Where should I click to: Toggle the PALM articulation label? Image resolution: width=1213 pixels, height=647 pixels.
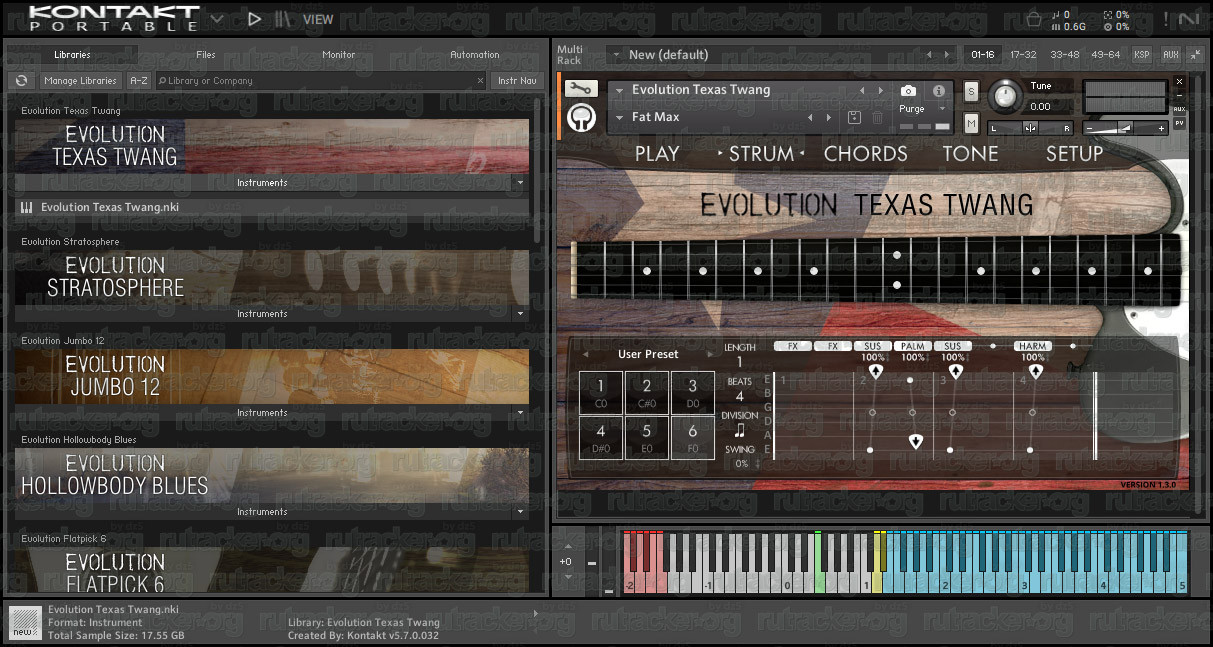913,346
